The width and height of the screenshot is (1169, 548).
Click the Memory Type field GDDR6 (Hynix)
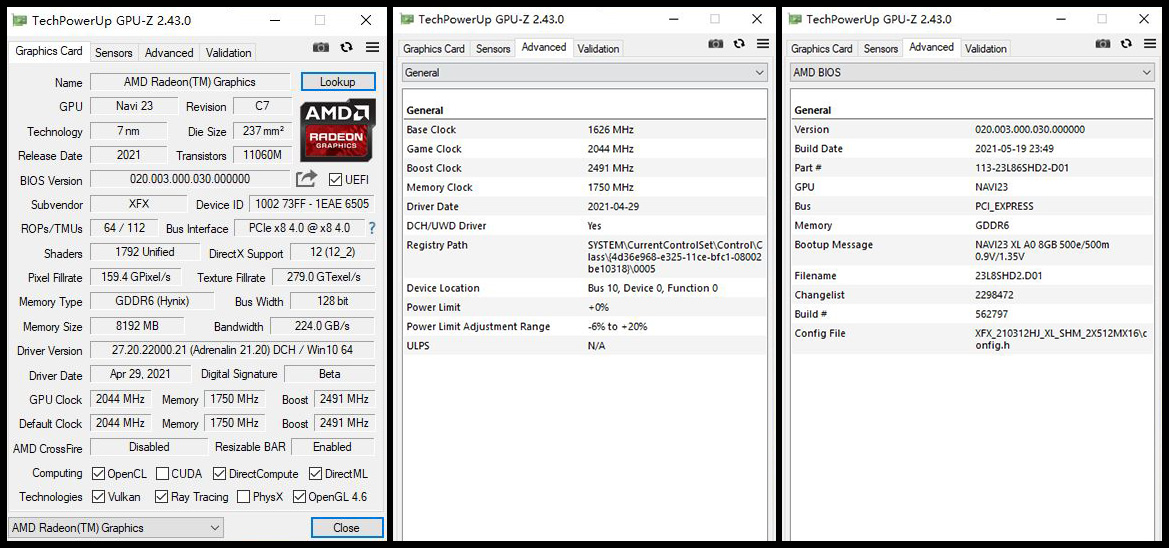[152, 302]
